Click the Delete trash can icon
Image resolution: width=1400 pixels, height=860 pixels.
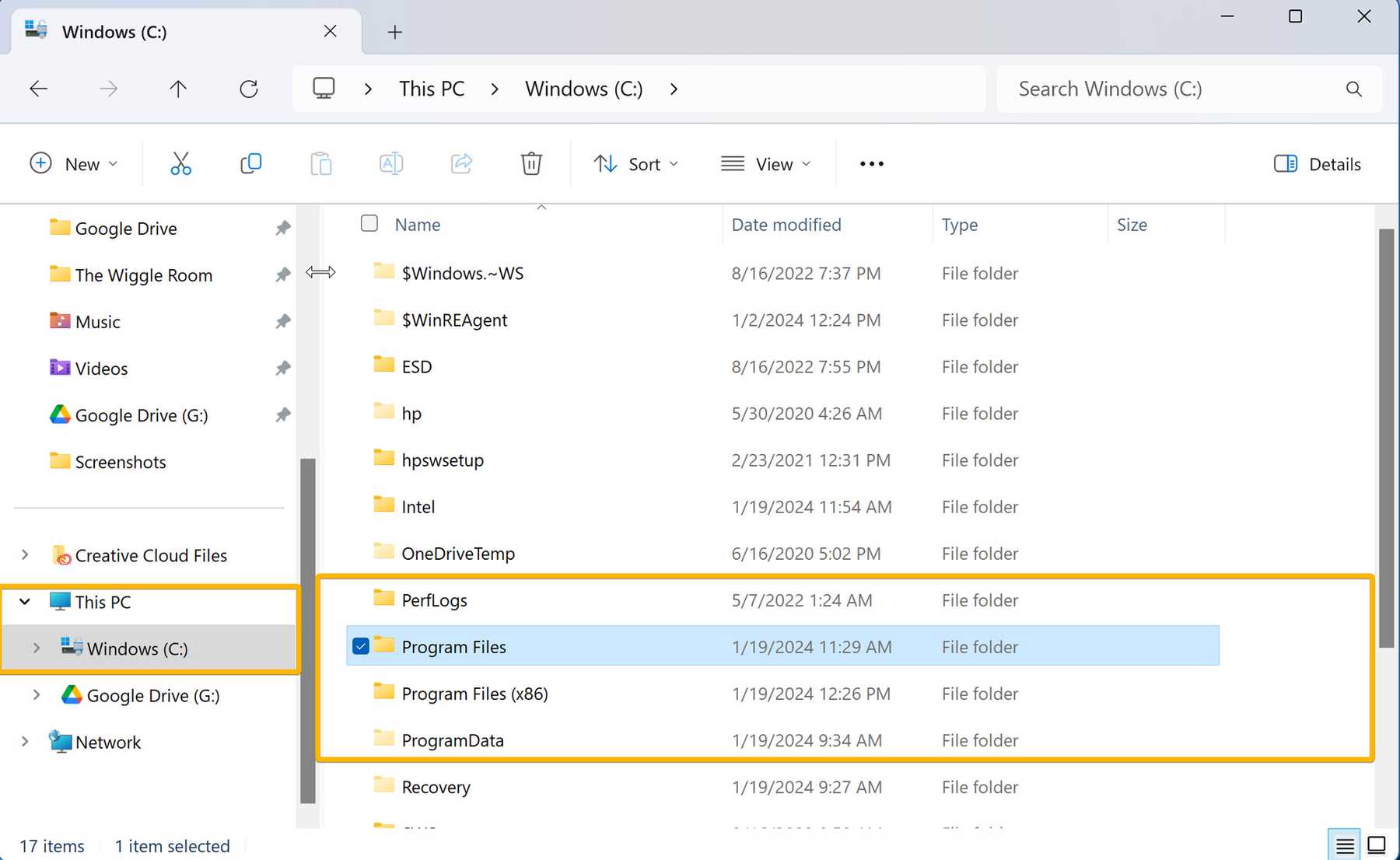coord(531,164)
